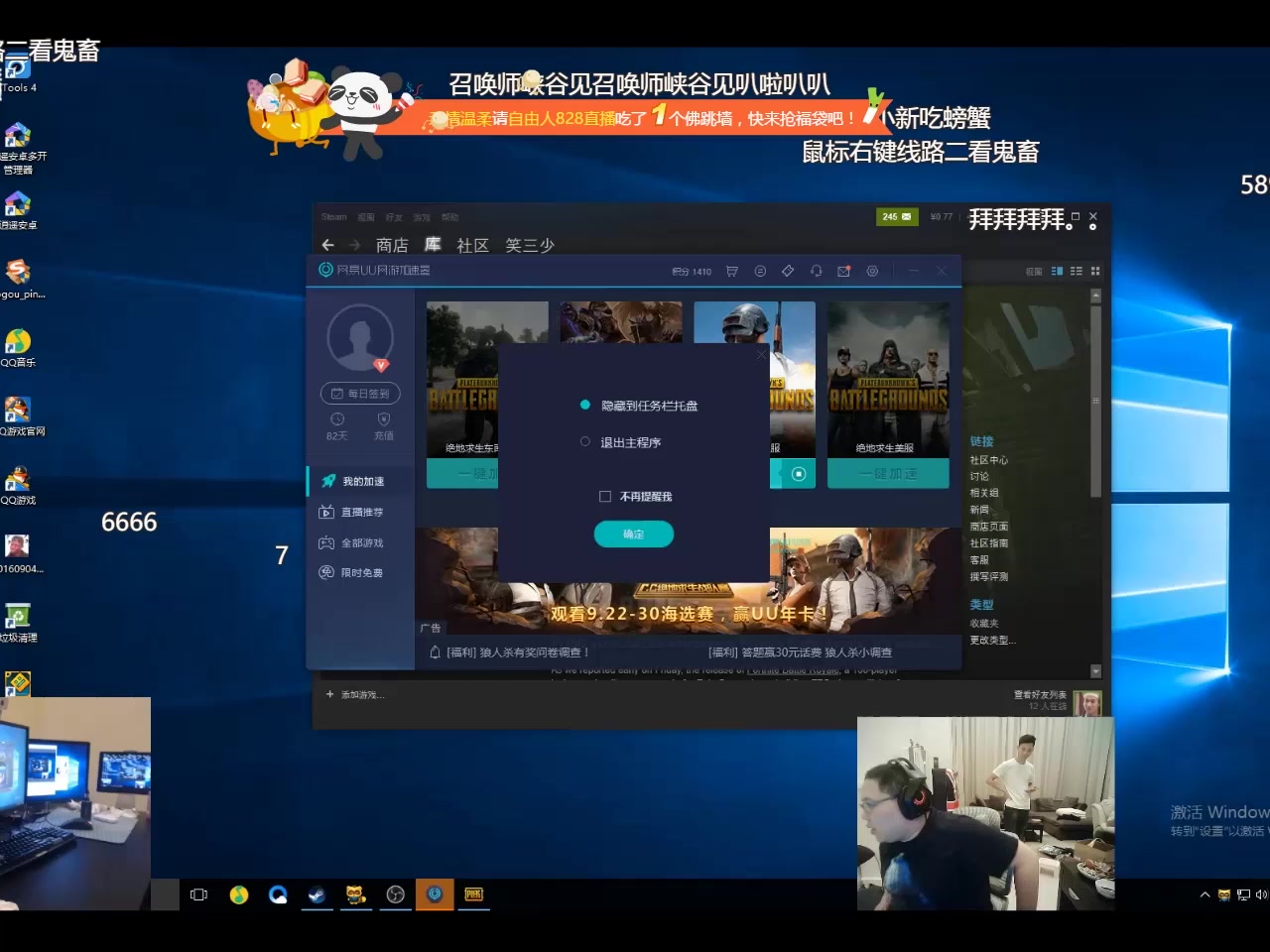Open 答题赢30元话费 狼人杀小调查 link
1270x952 pixels.
tap(800, 653)
